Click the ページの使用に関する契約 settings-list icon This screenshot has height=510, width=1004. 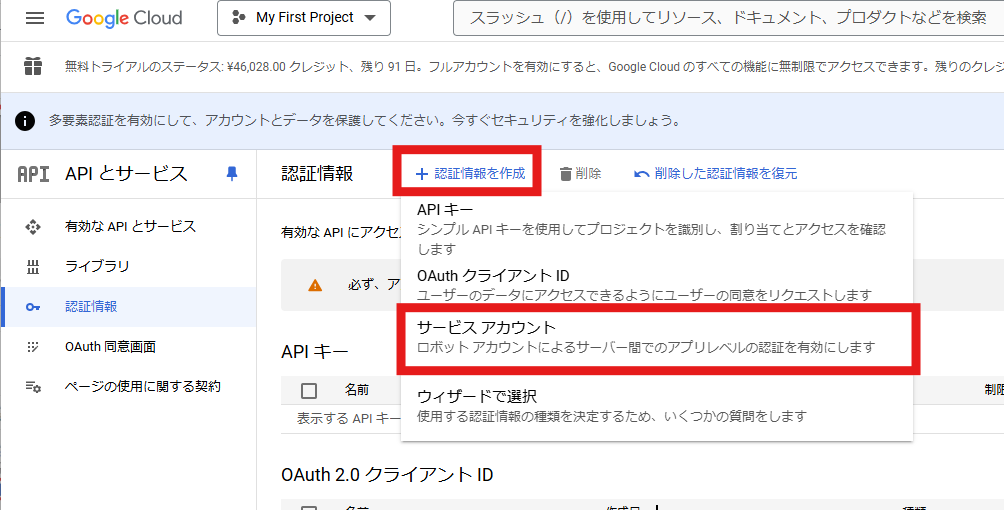[33, 387]
